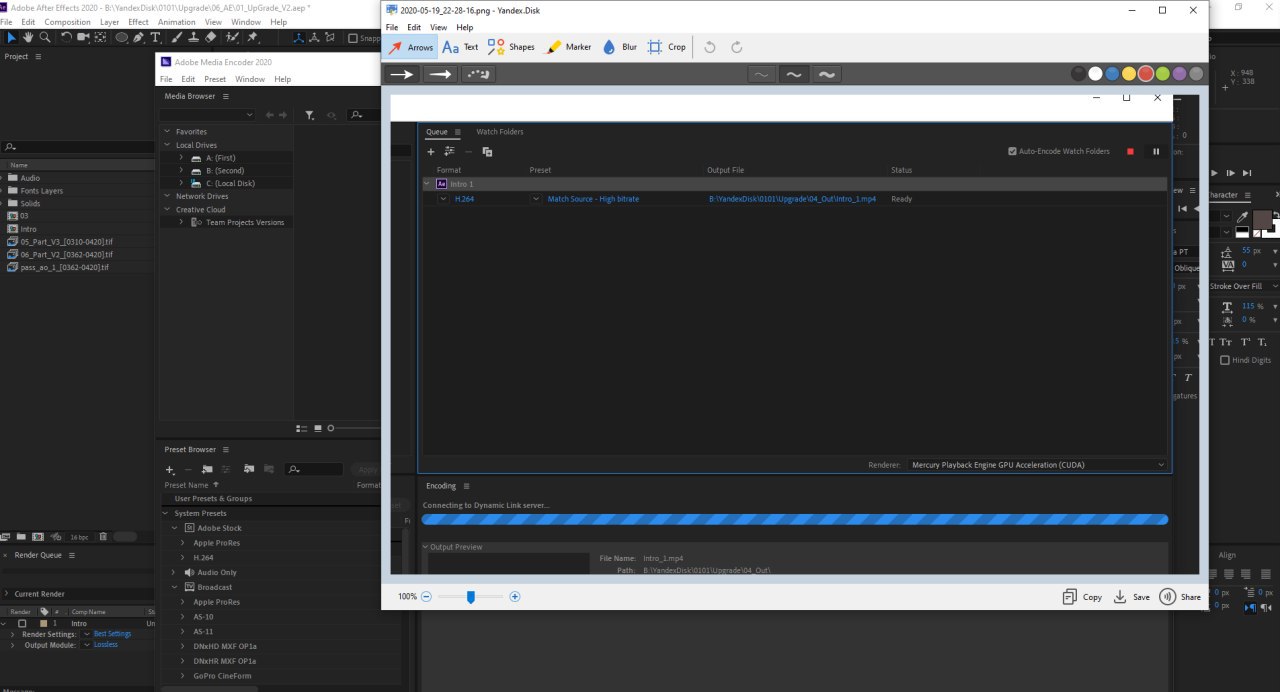Image resolution: width=1280 pixels, height=692 pixels.
Task: Select the Intro composition in Project panel
Action: coord(28,229)
